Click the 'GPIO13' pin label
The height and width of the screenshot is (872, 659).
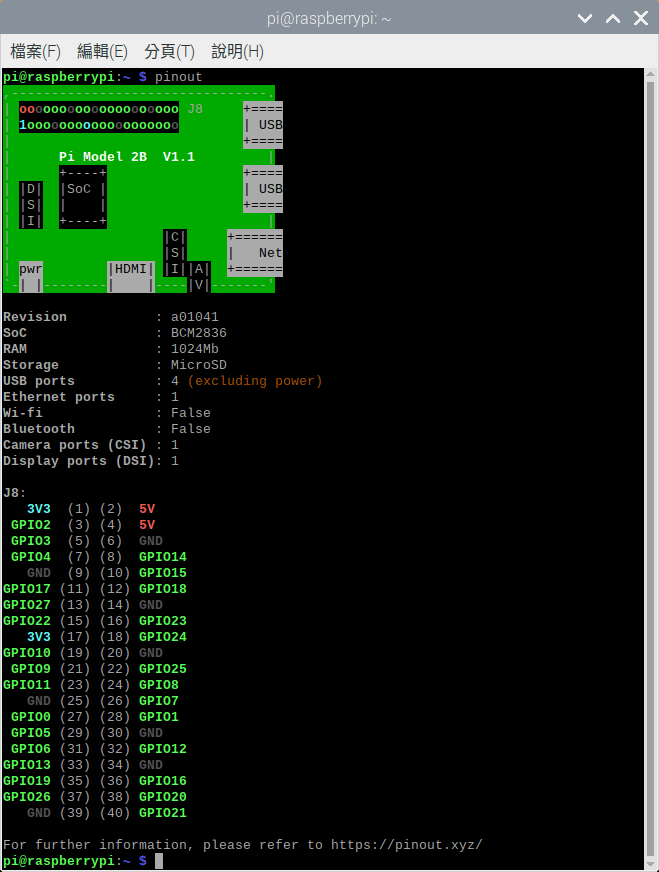pyautogui.click(x=27, y=765)
